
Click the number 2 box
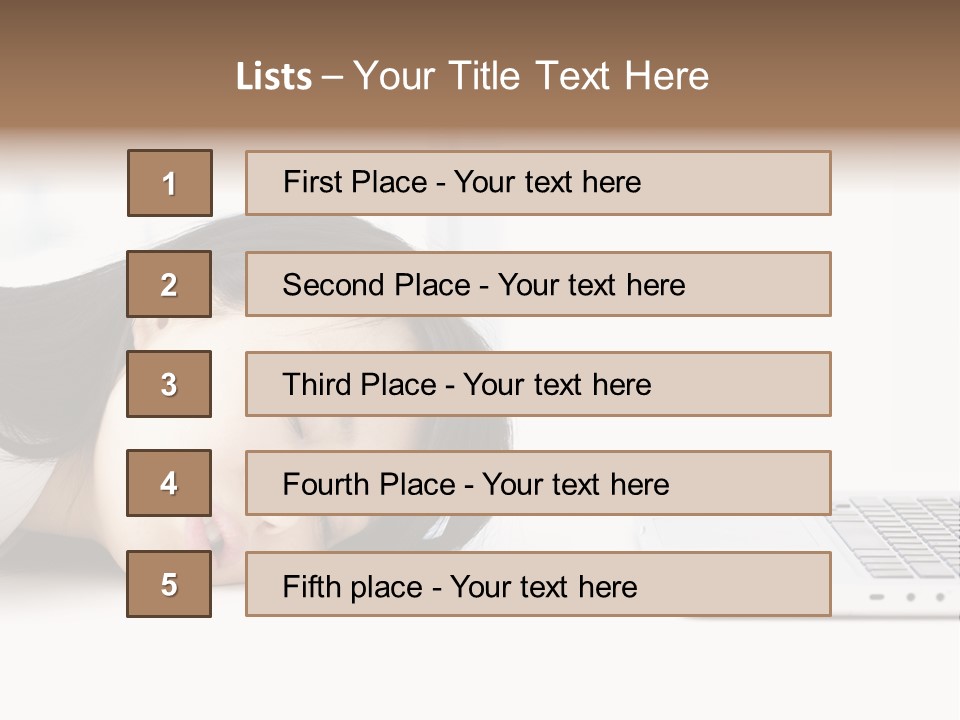(x=169, y=284)
